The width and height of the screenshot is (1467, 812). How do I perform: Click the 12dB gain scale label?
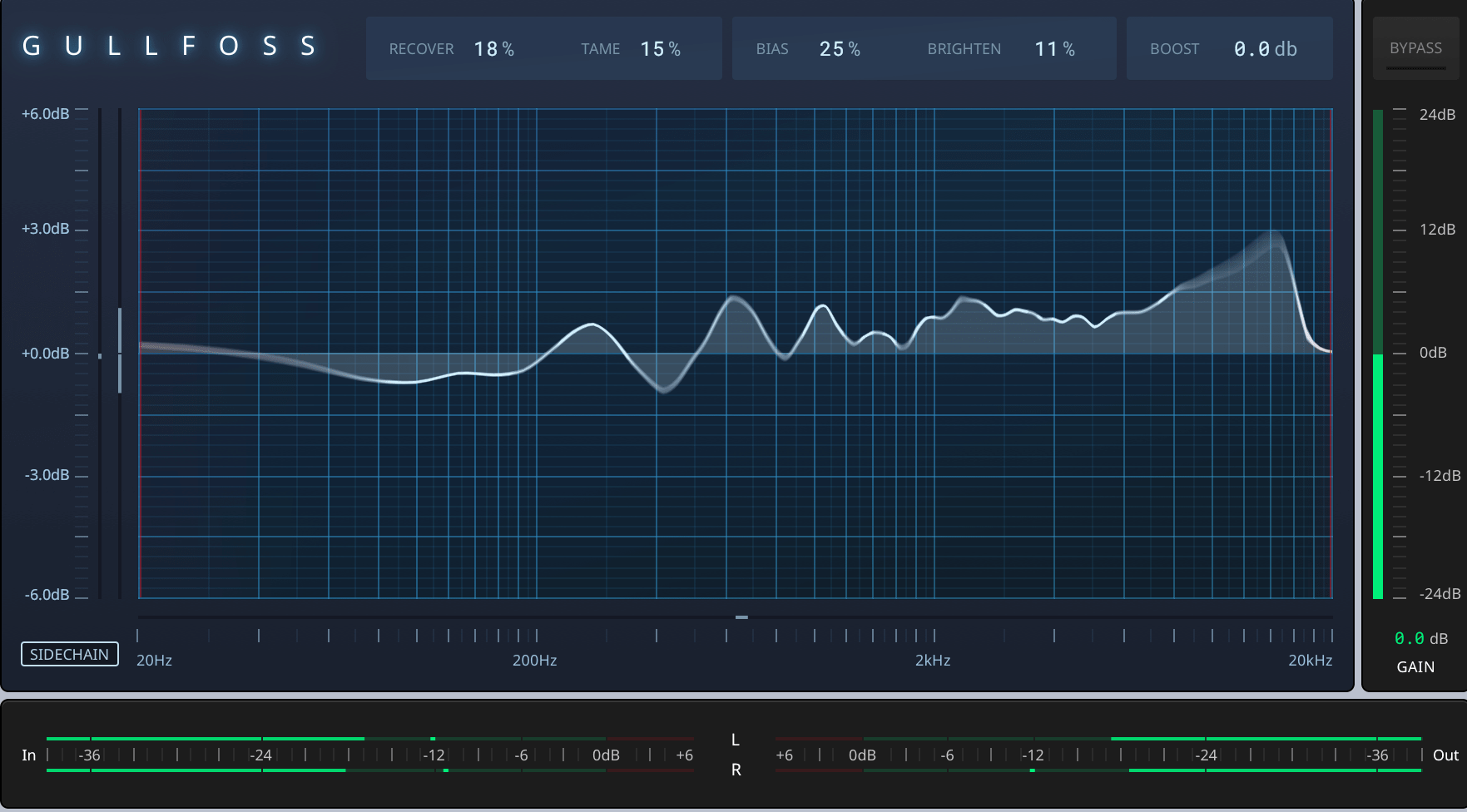click(x=1438, y=230)
